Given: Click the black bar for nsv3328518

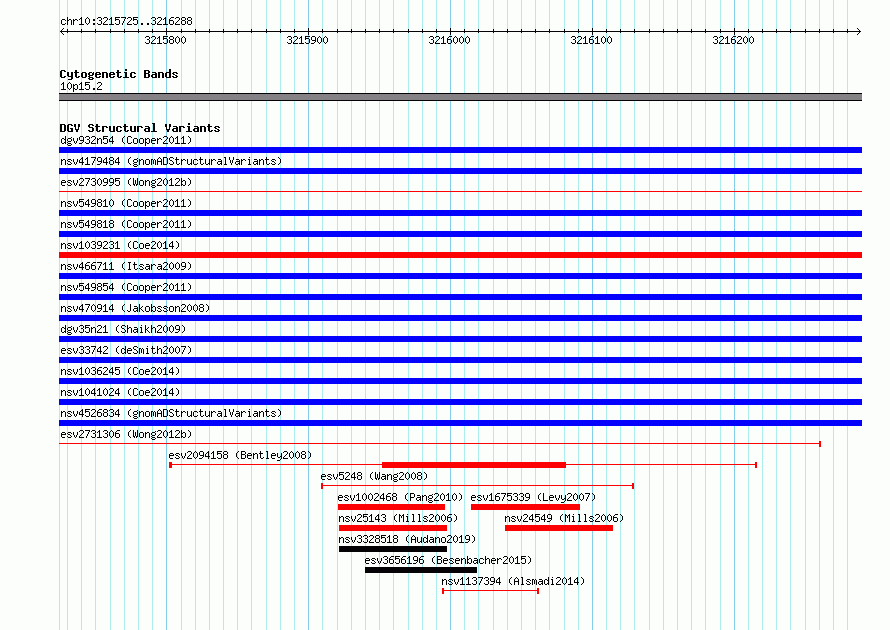Looking at the screenshot, I should point(393,549).
